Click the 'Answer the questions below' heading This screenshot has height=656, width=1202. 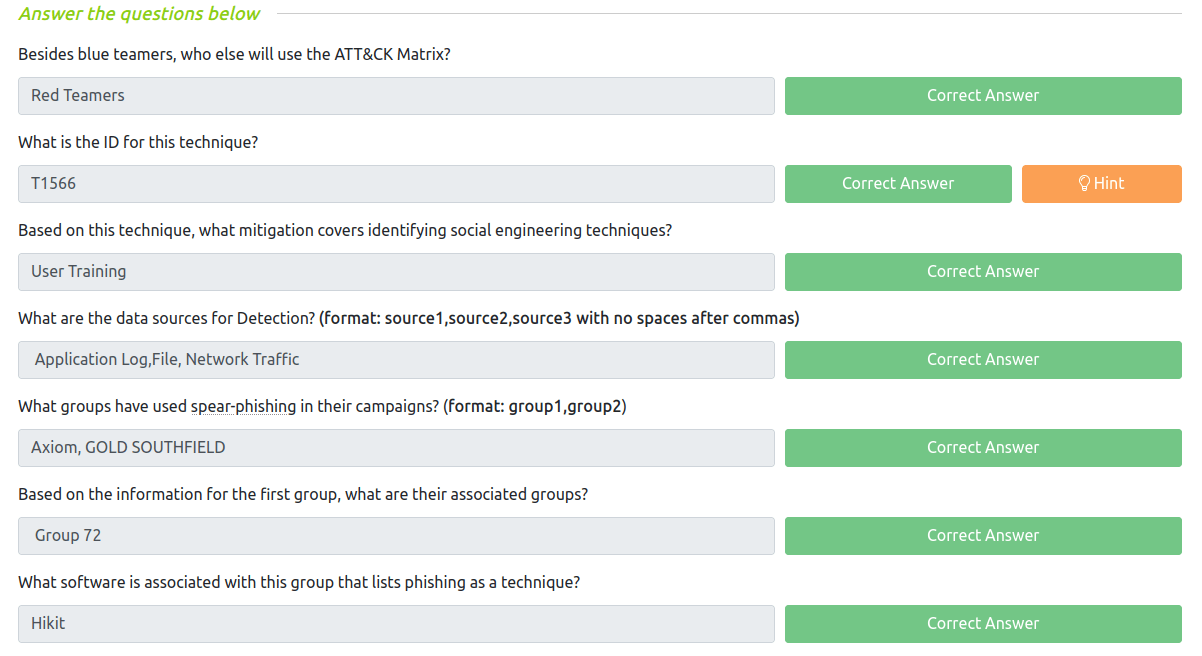tap(139, 14)
